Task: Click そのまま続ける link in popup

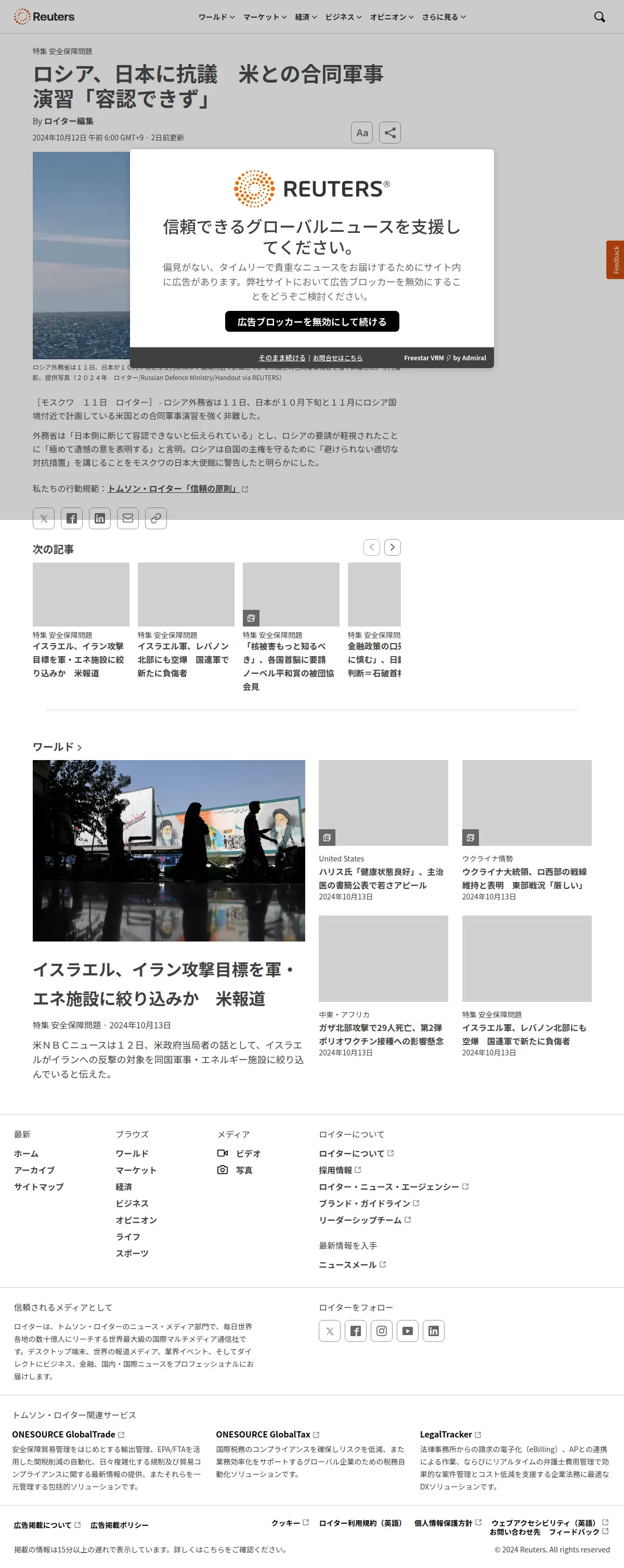Action: [x=282, y=358]
